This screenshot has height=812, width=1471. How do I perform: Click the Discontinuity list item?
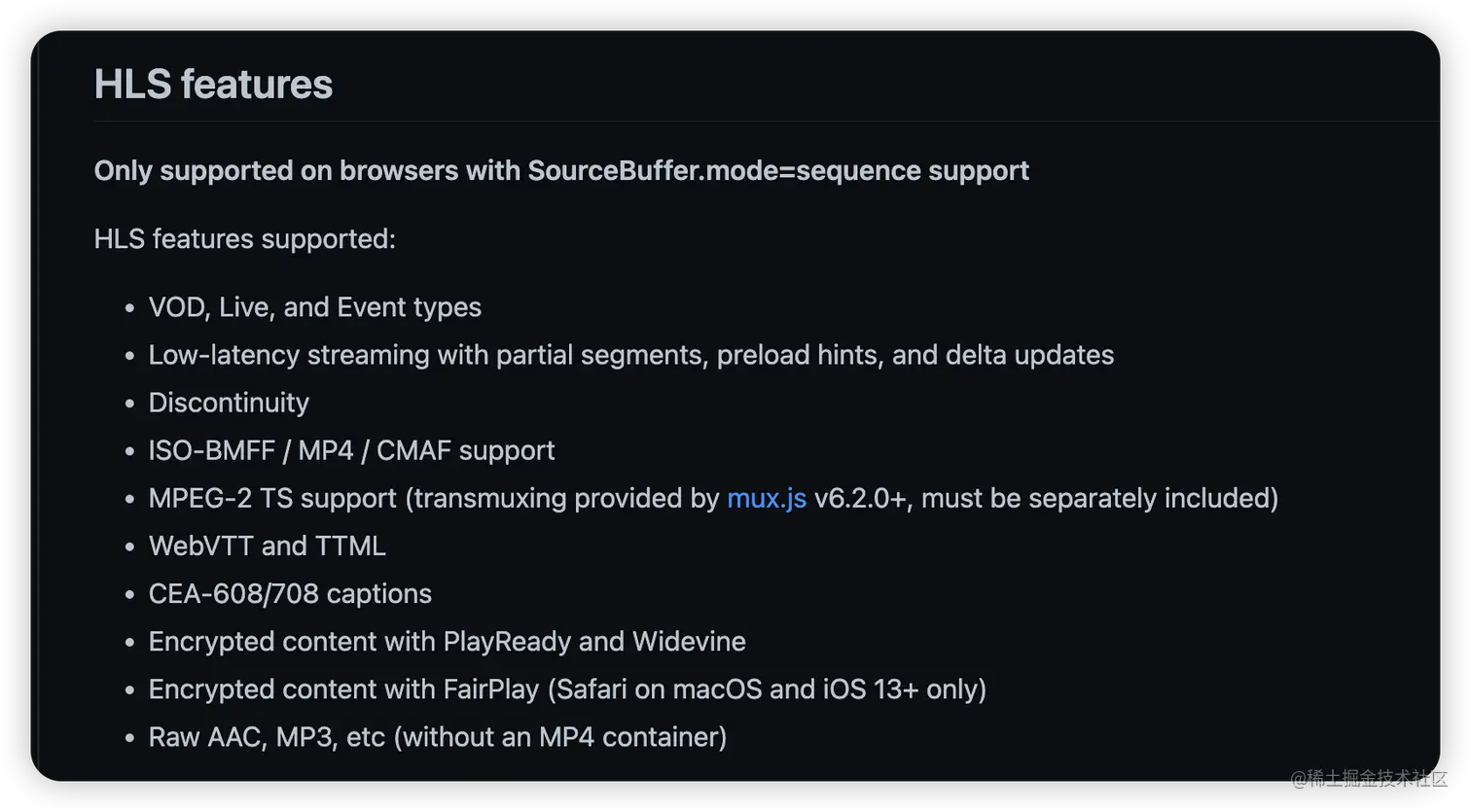click(229, 403)
